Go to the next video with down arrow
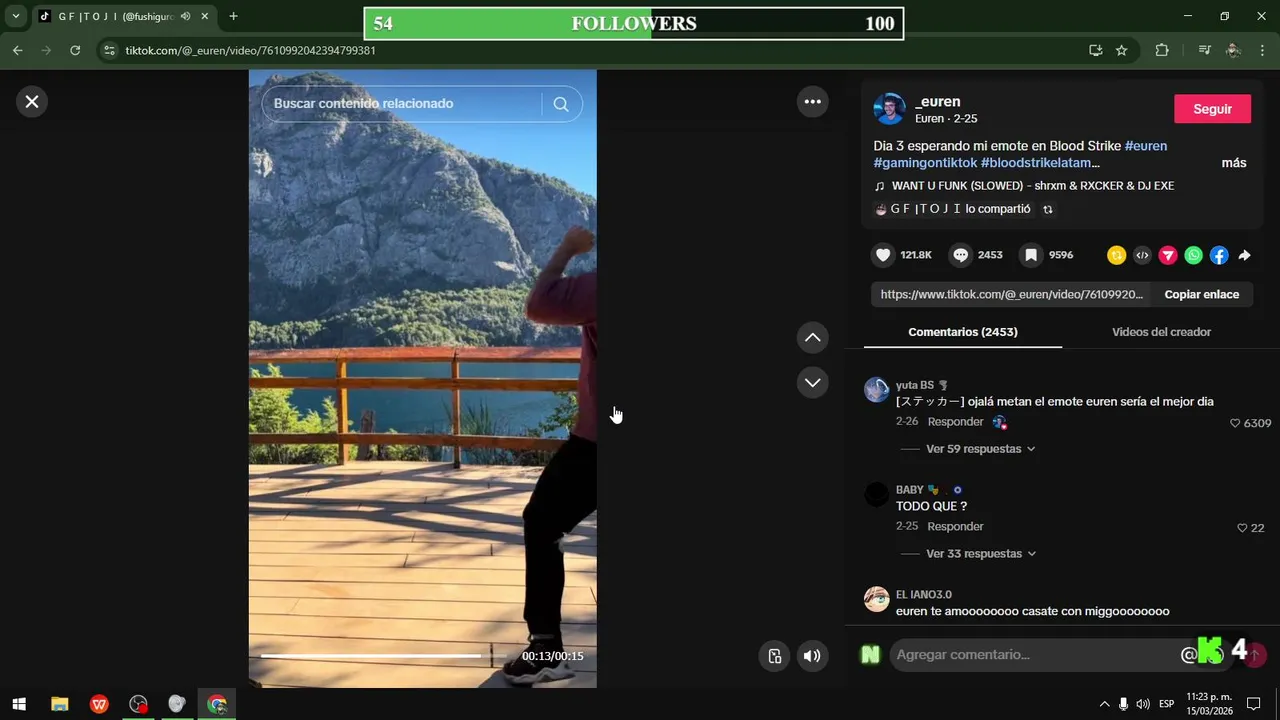Image resolution: width=1280 pixels, height=720 pixels. click(x=812, y=382)
